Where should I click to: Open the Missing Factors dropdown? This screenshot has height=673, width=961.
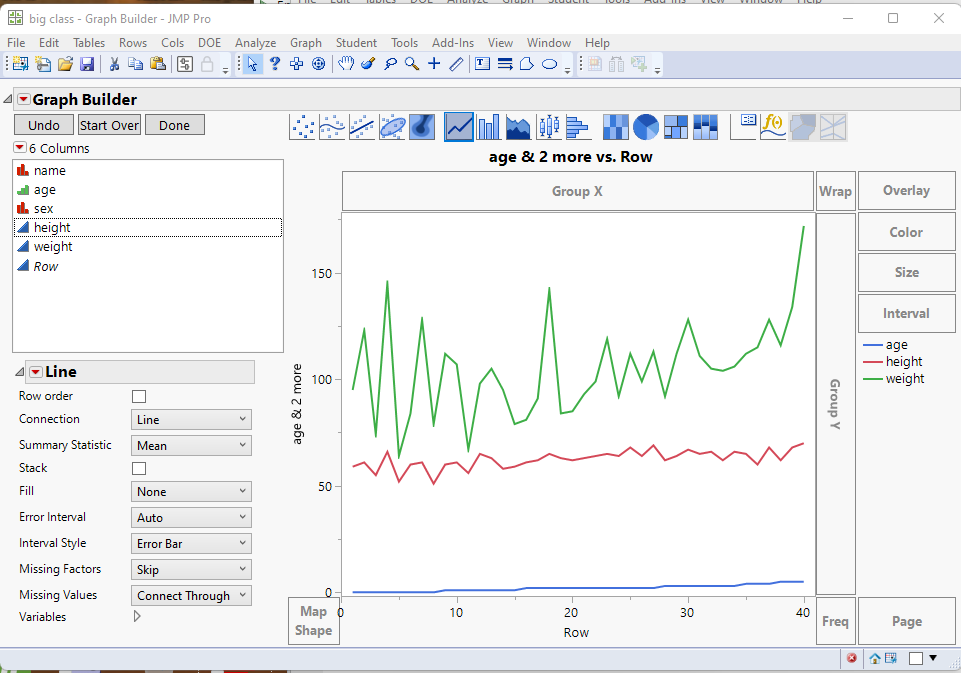pos(191,569)
